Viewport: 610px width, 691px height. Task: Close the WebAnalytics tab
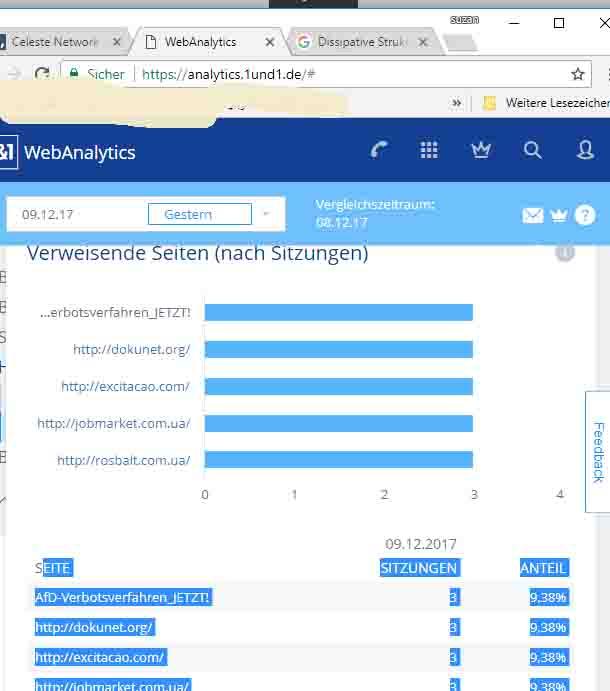tap(270, 42)
